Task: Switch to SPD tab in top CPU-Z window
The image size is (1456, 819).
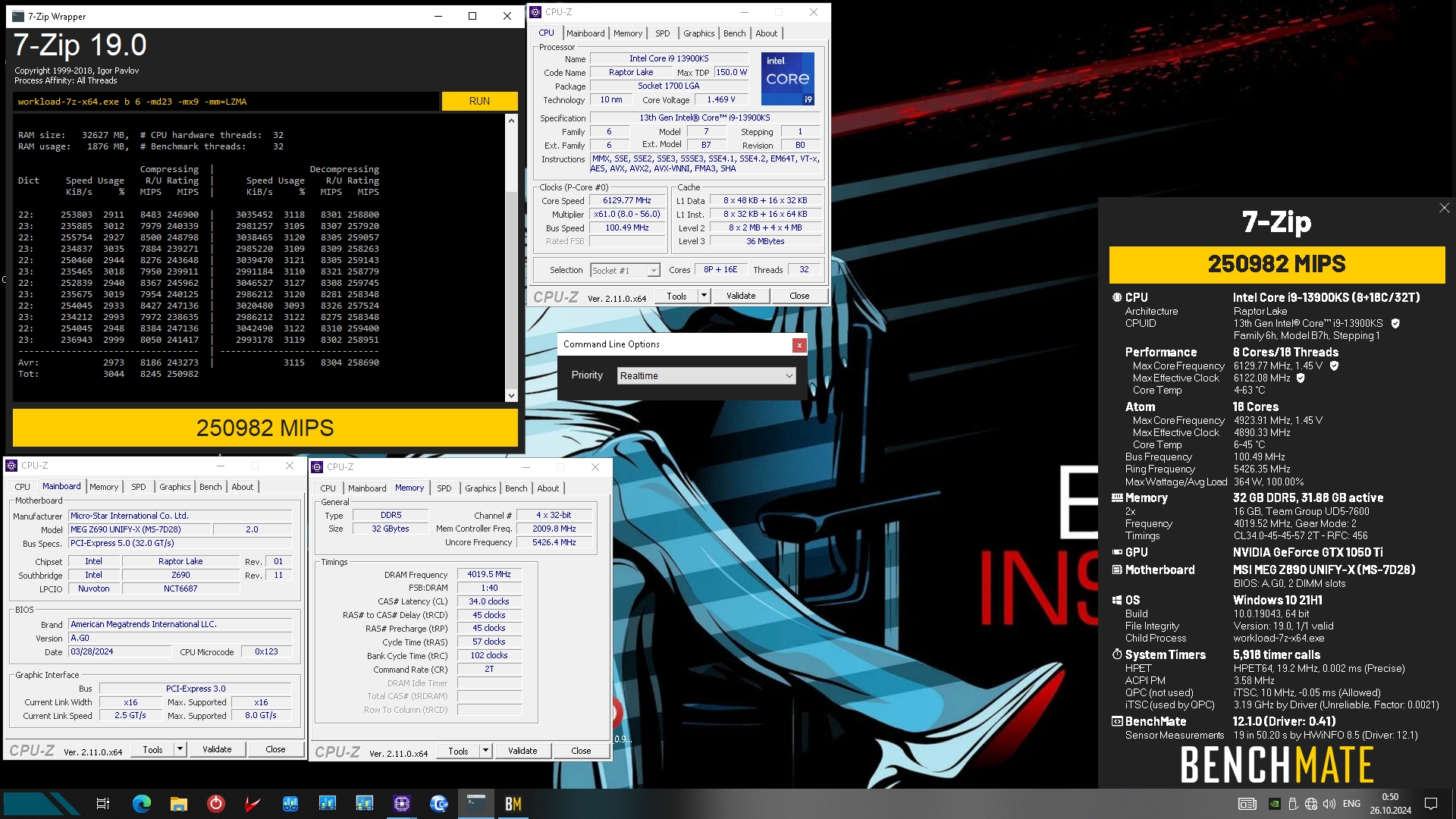Action: coord(662,33)
